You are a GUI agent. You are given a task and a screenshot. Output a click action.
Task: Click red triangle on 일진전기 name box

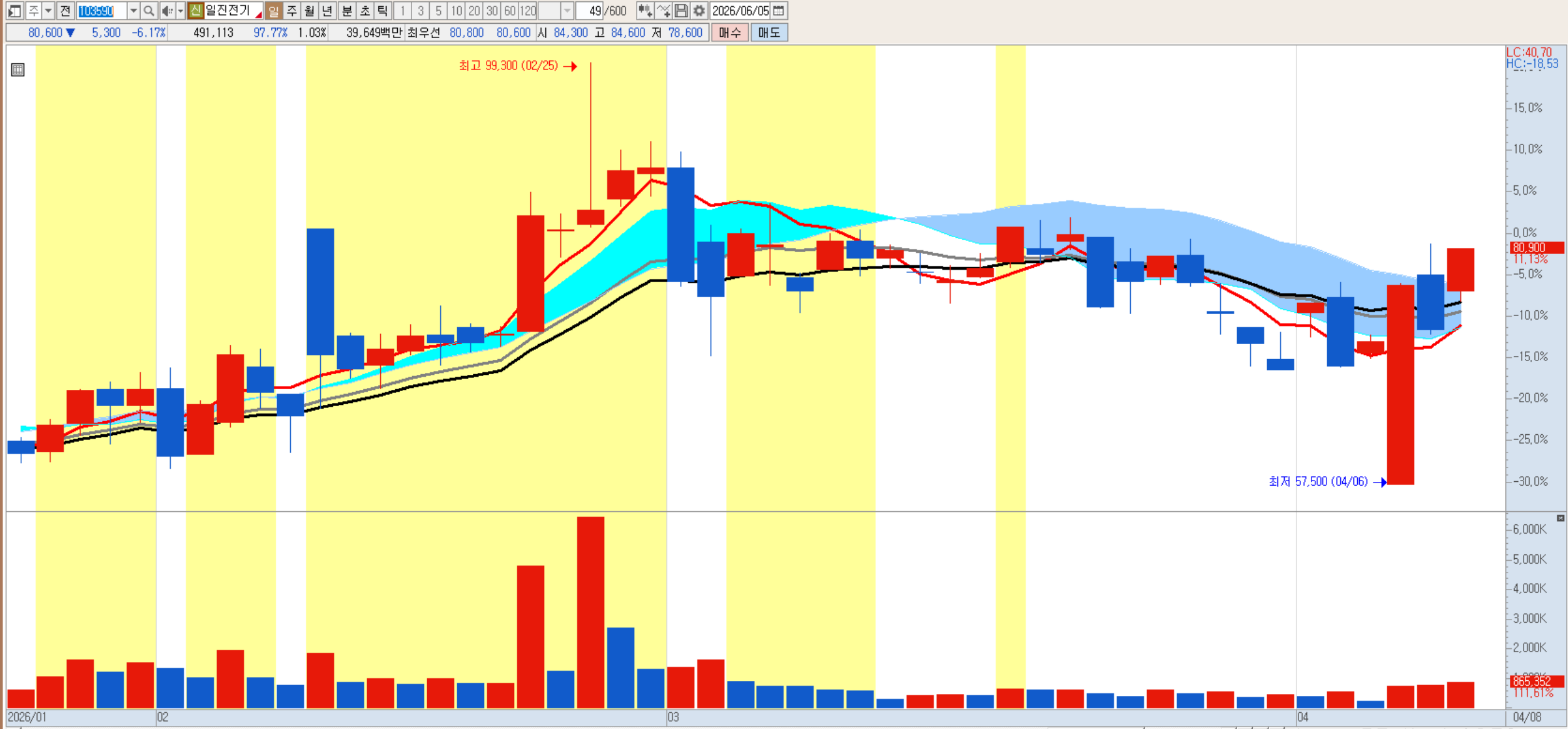258,15
